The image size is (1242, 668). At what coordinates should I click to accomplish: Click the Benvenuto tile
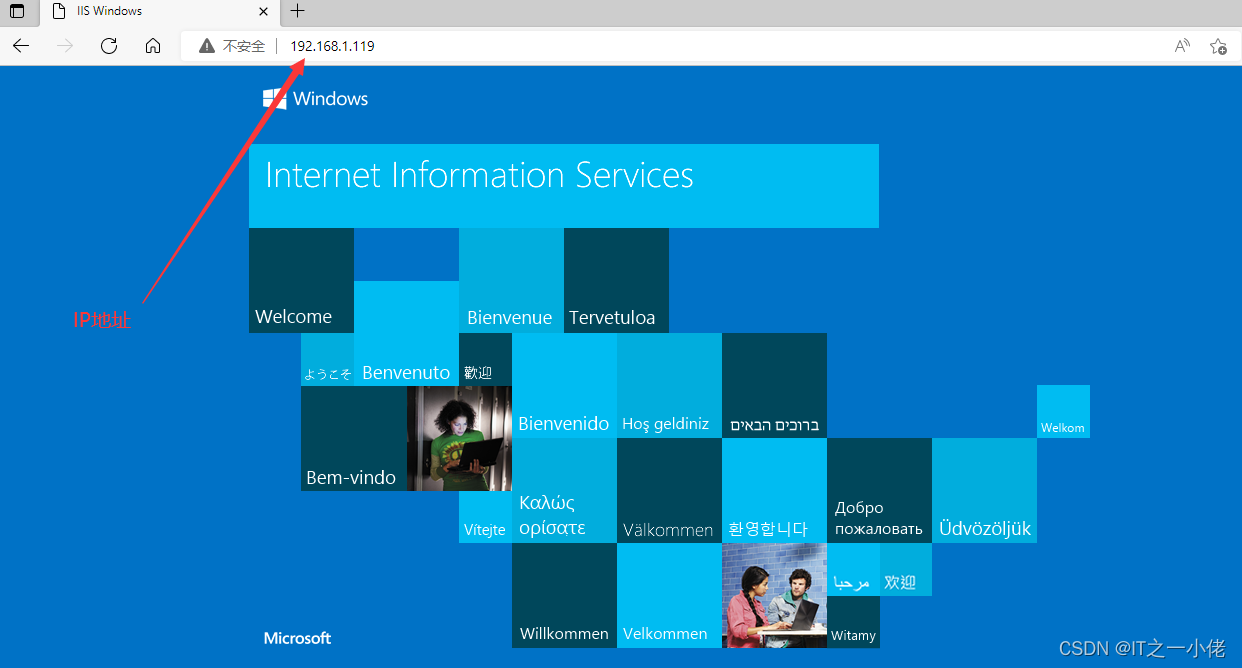[406, 333]
